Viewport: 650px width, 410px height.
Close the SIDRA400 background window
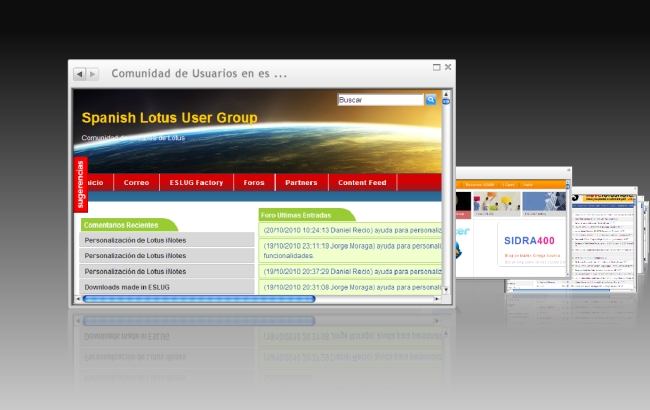point(568,170)
